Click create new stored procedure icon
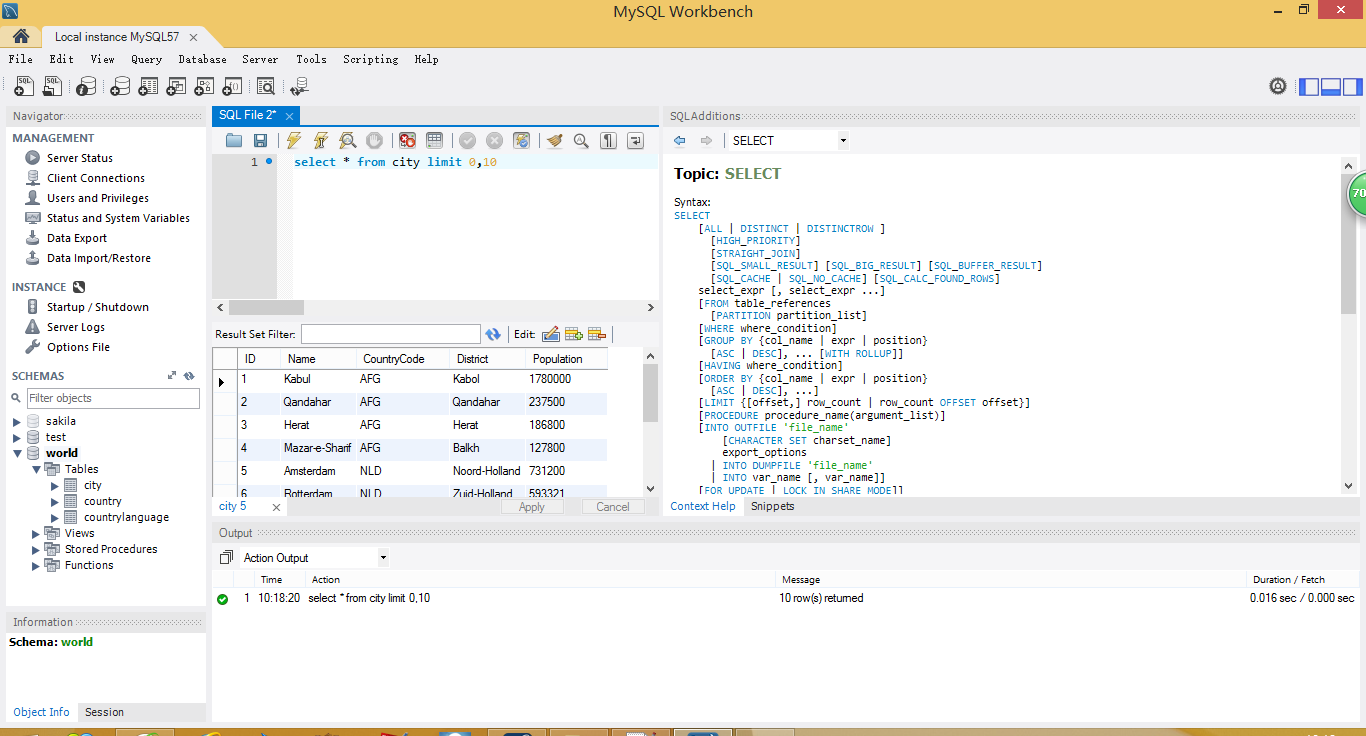The width and height of the screenshot is (1366, 736). [x=204, y=87]
